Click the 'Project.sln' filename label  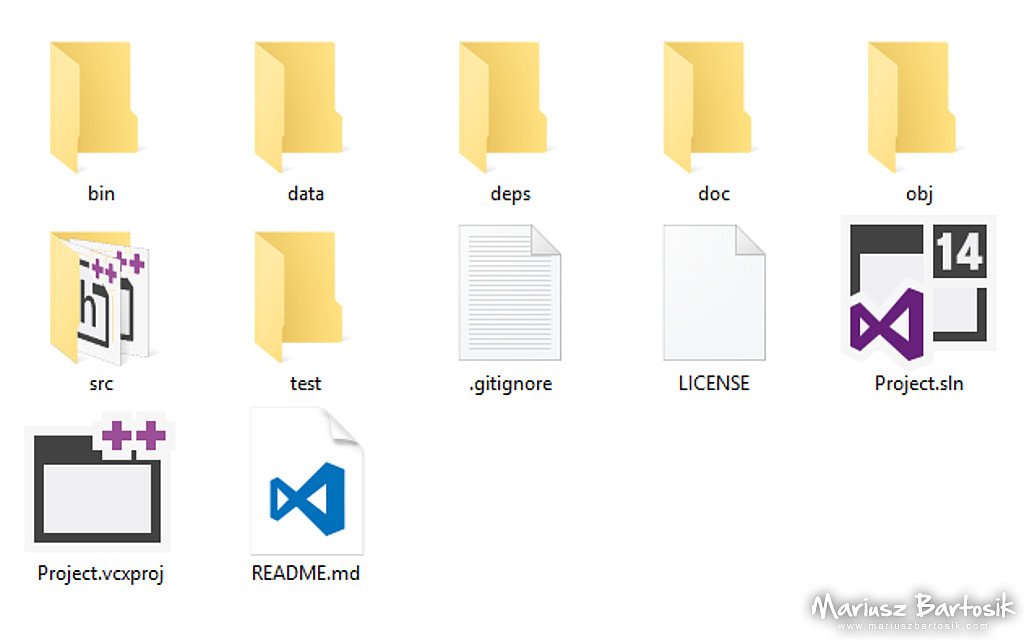(919, 383)
